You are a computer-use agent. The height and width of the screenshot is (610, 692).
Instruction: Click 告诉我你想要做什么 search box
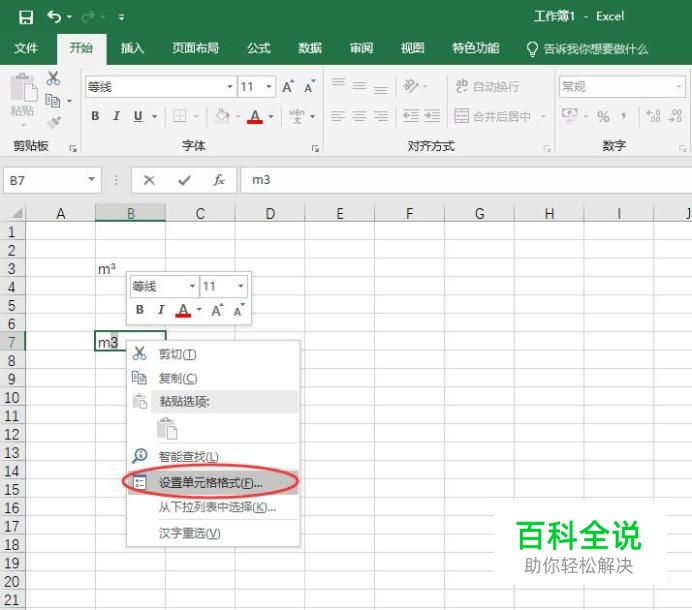click(x=587, y=49)
